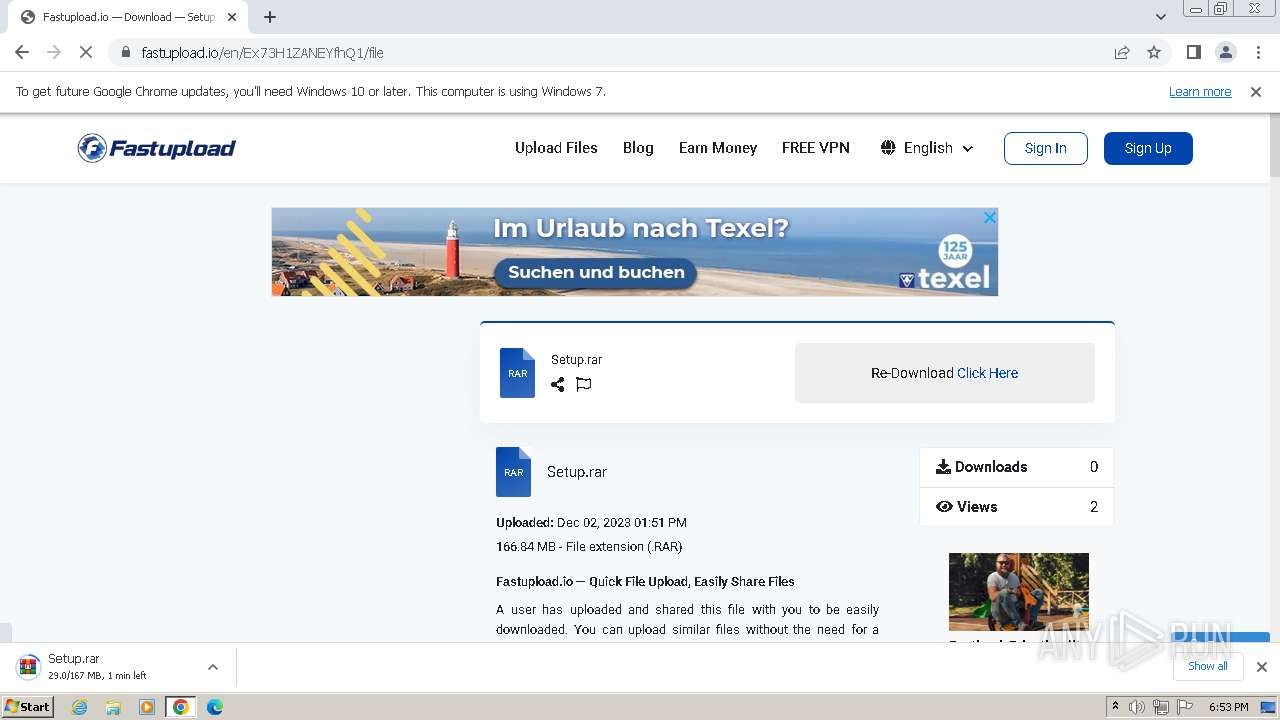Open Chrome side panel

1193,52
